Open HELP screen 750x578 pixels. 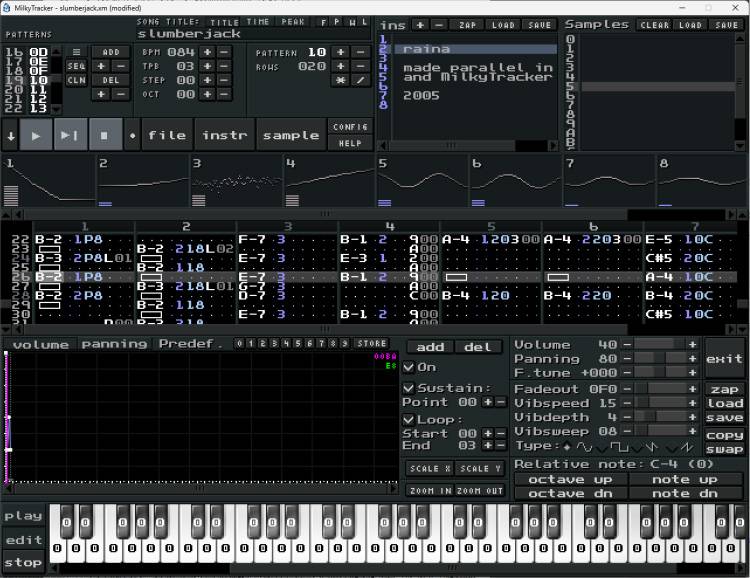tap(350, 143)
